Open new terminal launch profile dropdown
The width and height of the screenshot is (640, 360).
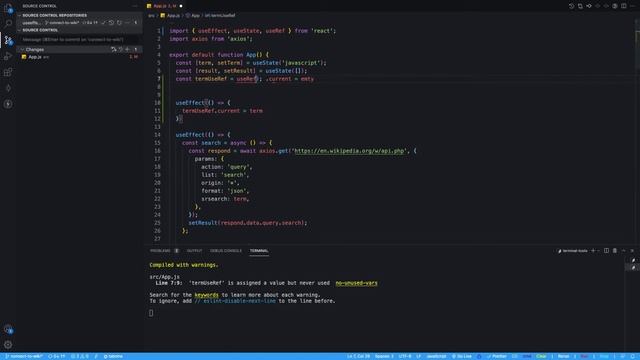598,251
